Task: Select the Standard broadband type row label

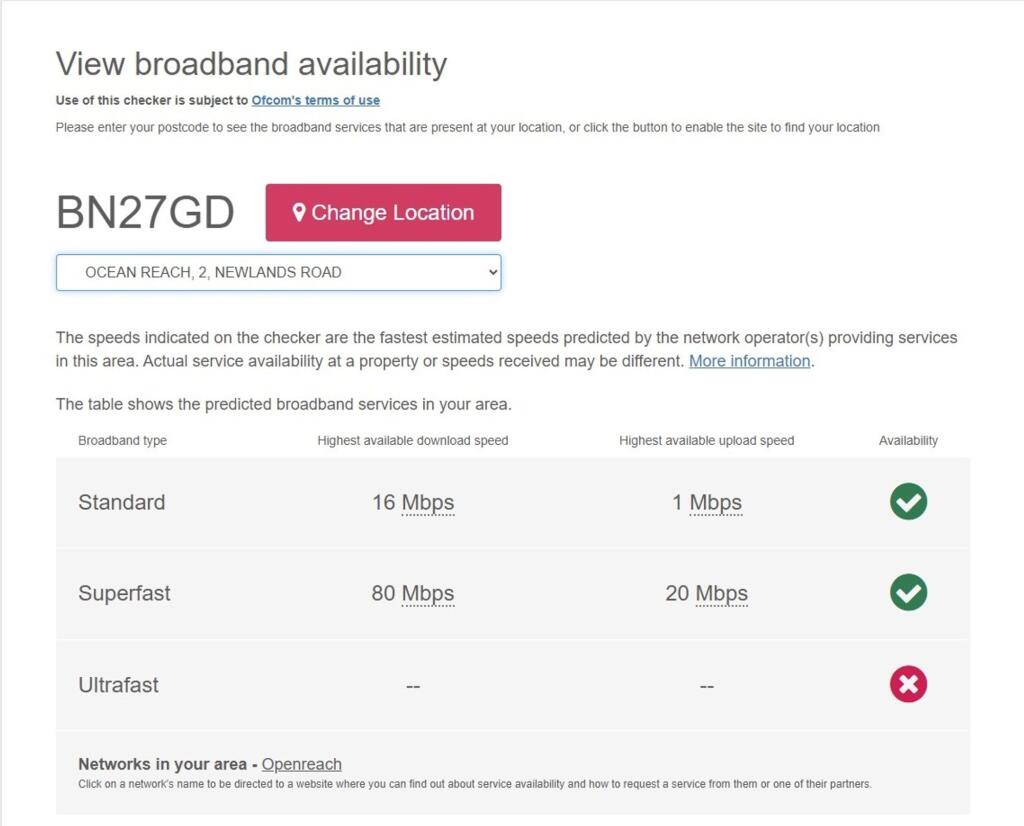Action: pos(122,502)
